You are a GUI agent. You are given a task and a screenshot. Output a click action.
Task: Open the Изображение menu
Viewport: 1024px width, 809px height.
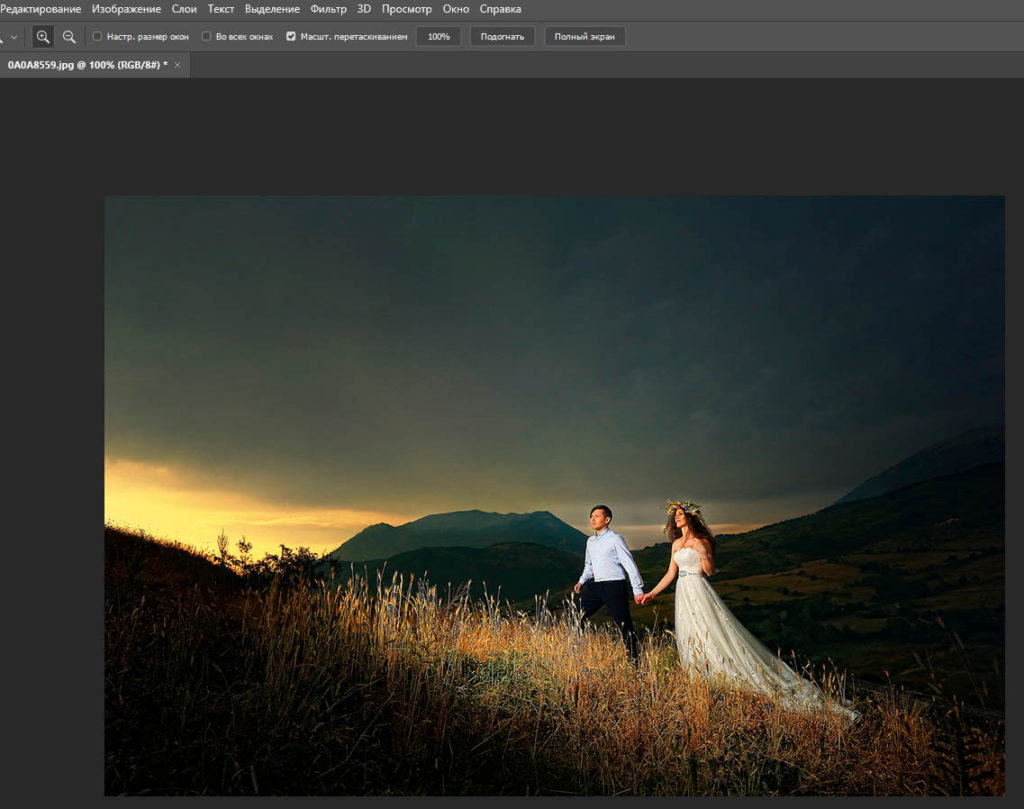tap(126, 9)
